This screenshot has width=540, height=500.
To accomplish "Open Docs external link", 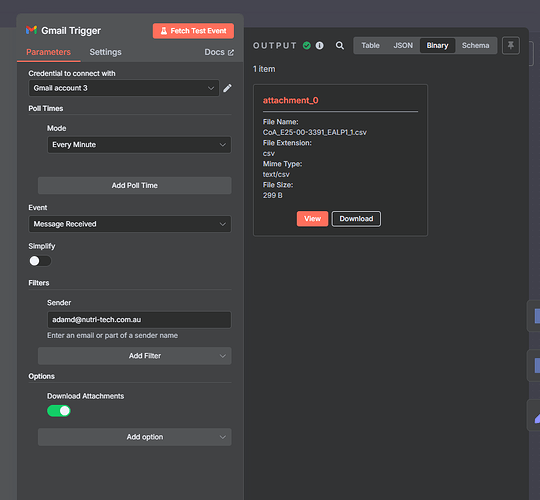I will pyautogui.click(x=219, y=52).
